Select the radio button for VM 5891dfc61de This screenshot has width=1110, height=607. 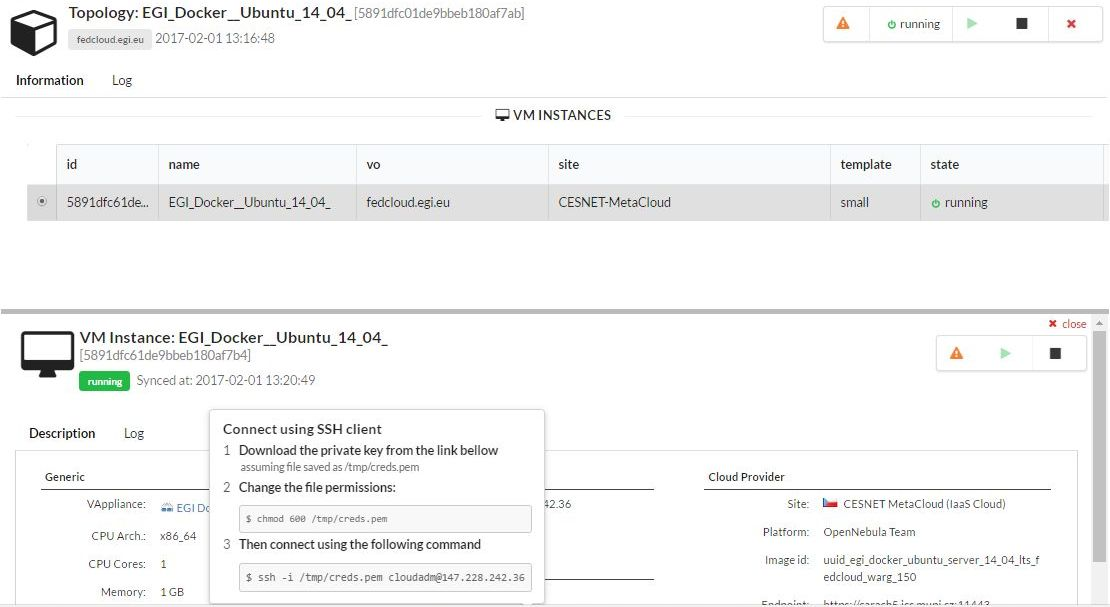[40, 201]
